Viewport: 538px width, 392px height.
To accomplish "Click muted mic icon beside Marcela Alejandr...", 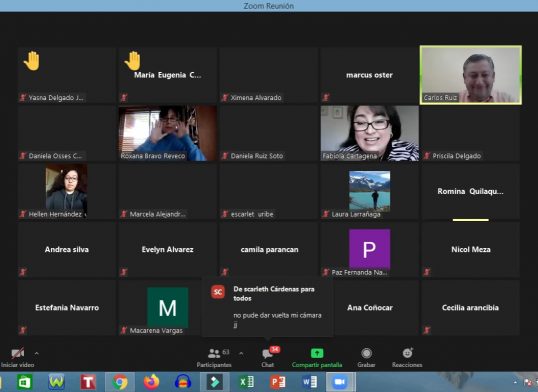I will coord(124,214).
